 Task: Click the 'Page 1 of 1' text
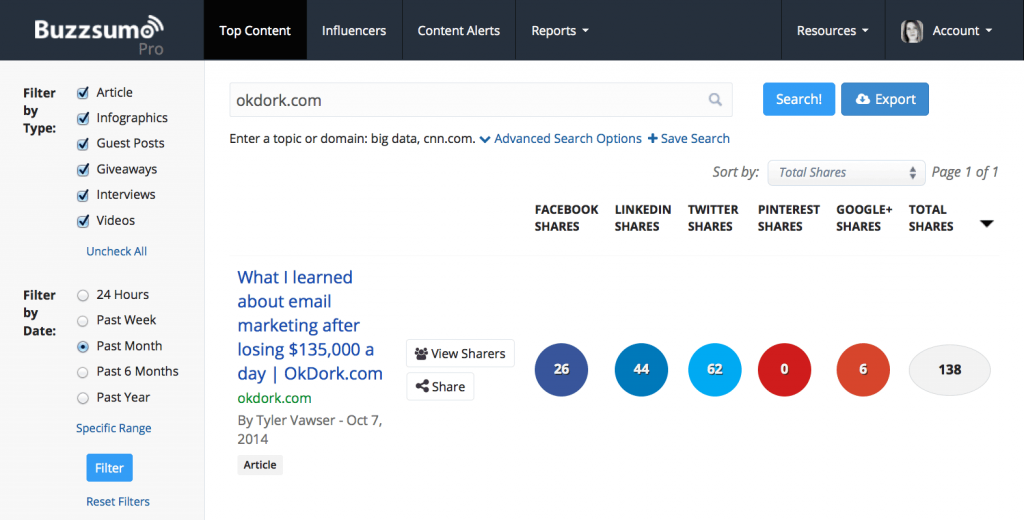pos(965,172)
